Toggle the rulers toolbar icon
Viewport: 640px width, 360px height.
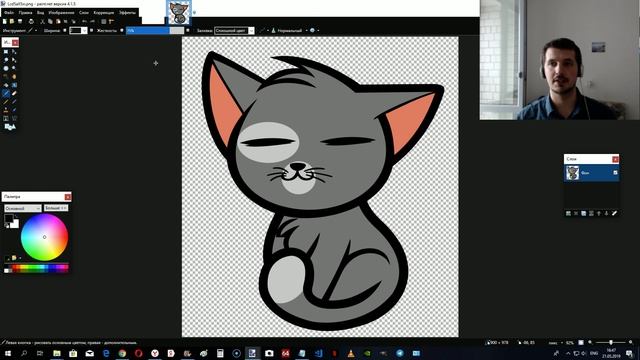(x=111, y=21)
